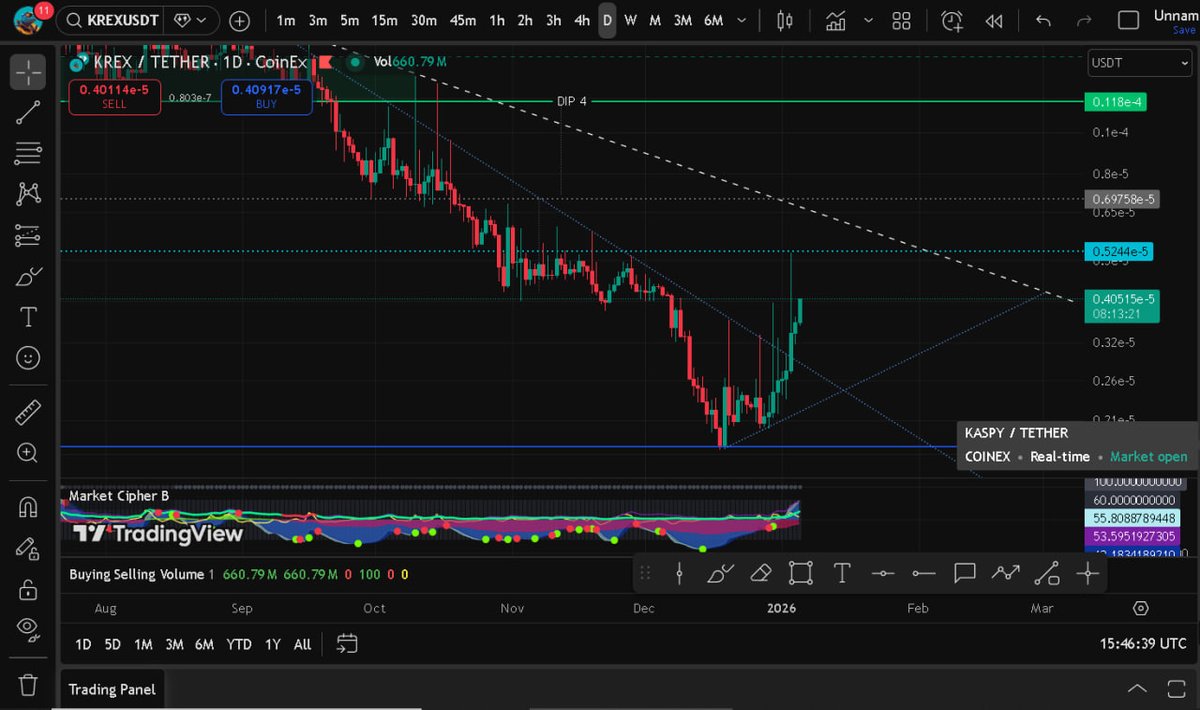Open the chart patterns tool
The width and height of the screenshot is (1200, 710).
[28, 194]
